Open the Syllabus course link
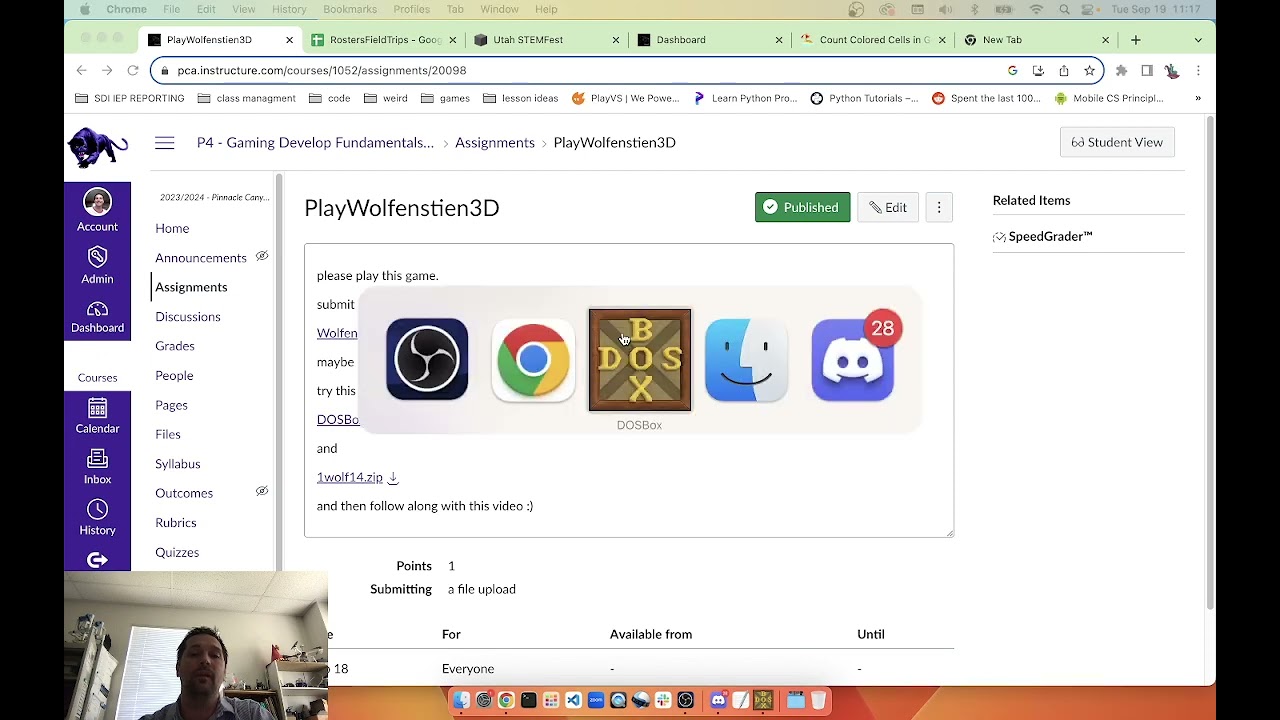This screenshot has height=720, width=1280. click(178, 464)
